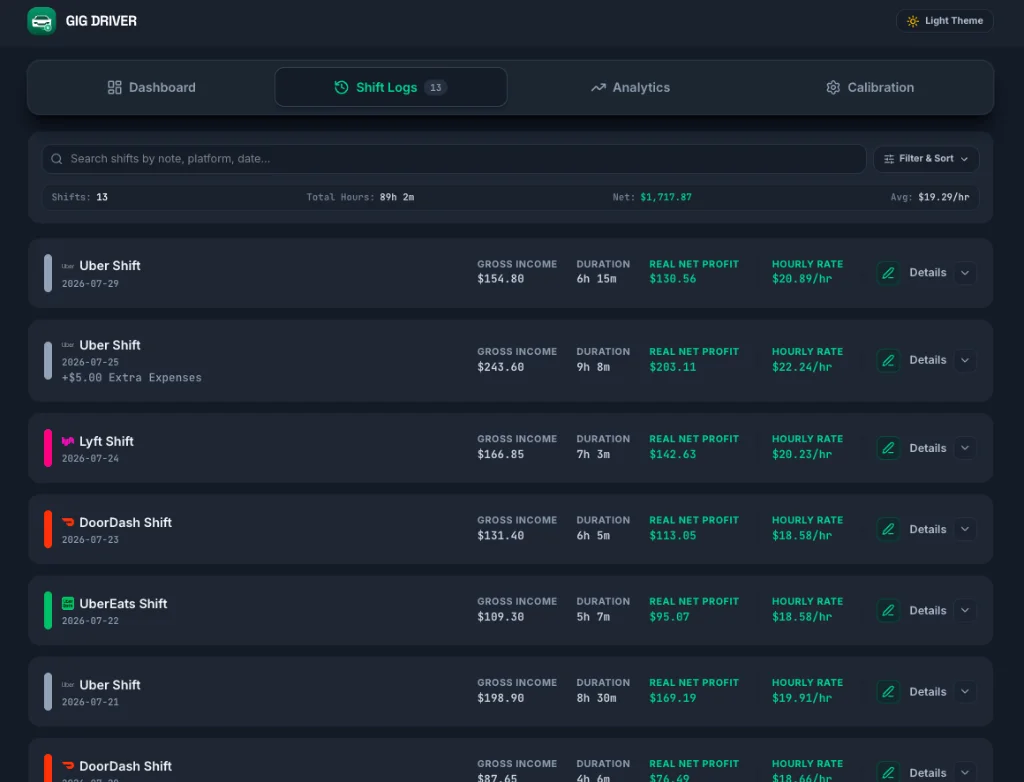Click the DoorDash logo on 2026-07-23 shift
This screenshot has width=1024, height=782.
click(67, 523)
